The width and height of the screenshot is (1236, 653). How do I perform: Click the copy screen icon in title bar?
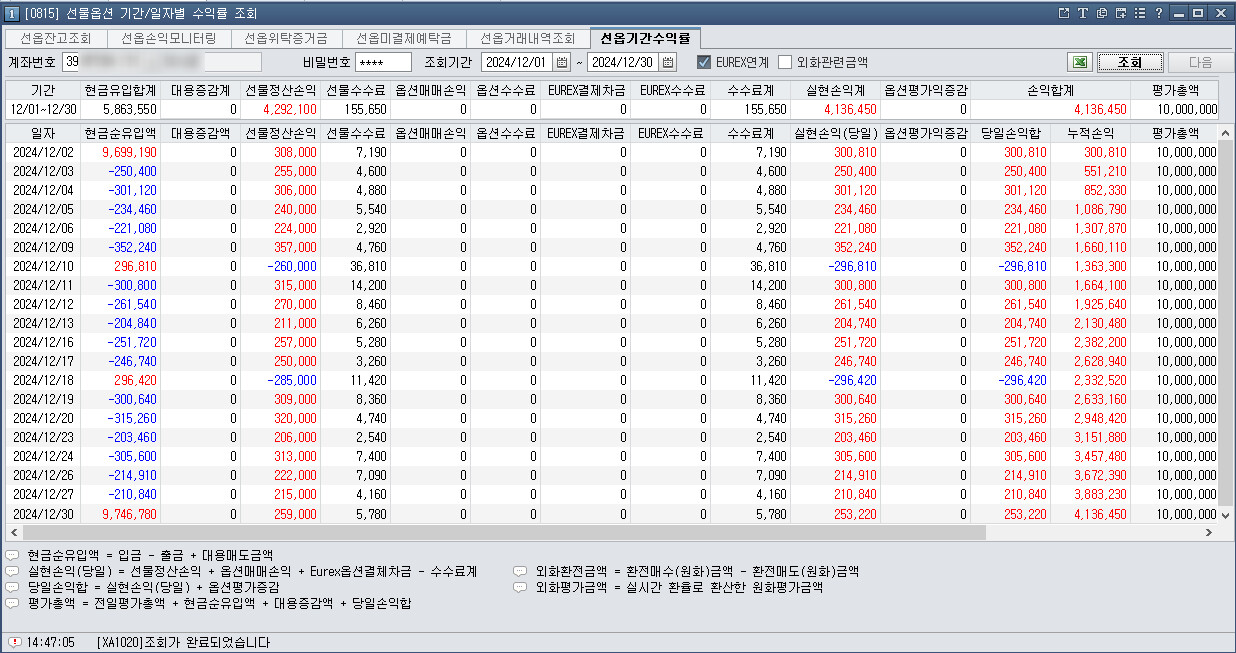(x=1102, y=13)
